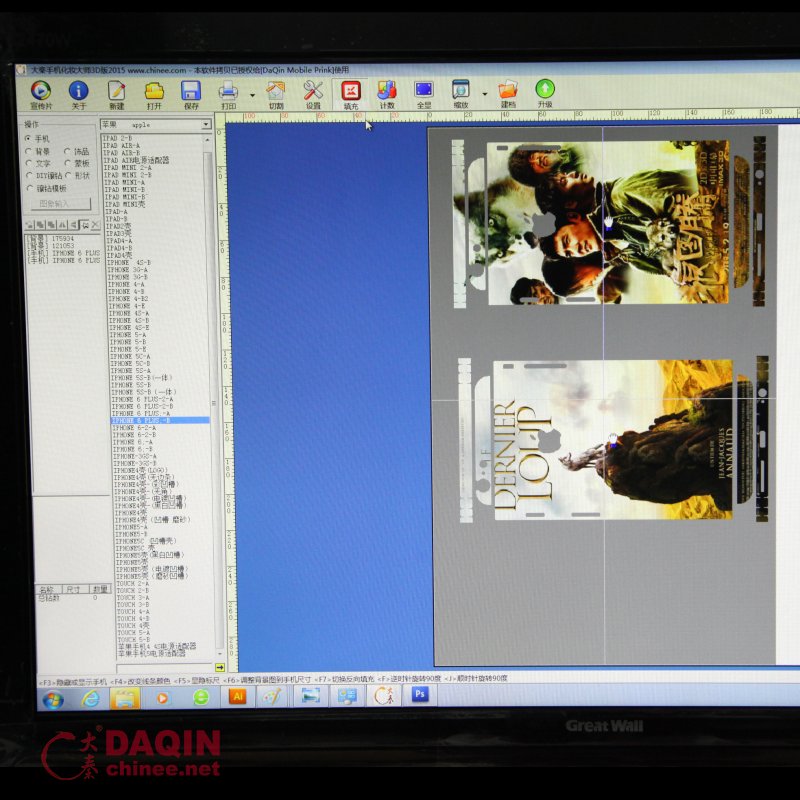The width and height of the screenshot is (800, 800).
Task: Open the green 360 browser taskbar icon
Action: [x=201, y=697]
